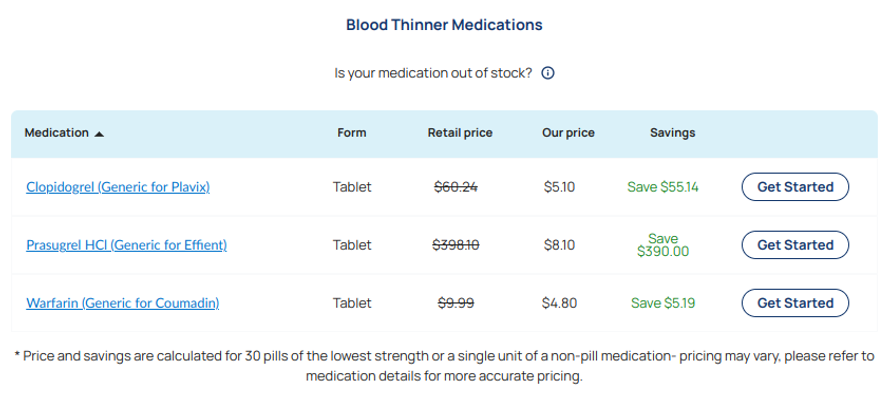Open Prasugrel HCl (Generic for Effient) link

click(x=127, y=245)
